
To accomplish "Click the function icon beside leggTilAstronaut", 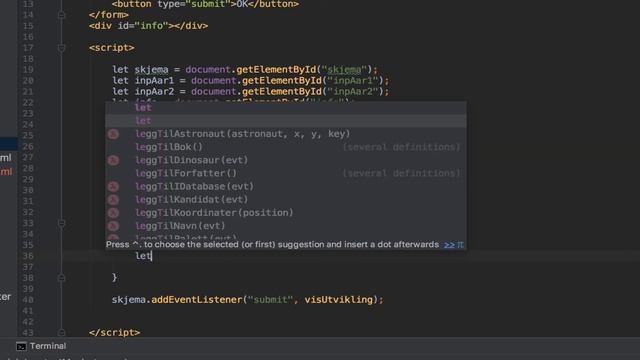I will point(113,134).
